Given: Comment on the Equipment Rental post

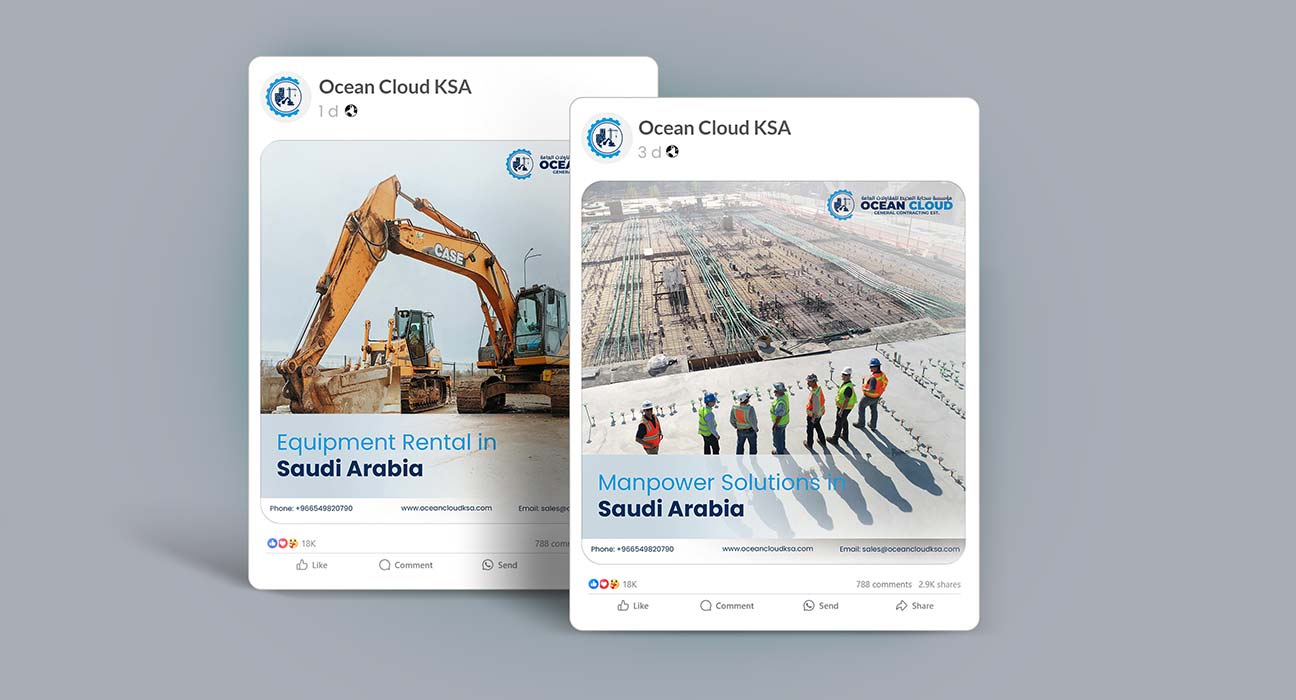Looking at the screenshot, I should pyautogui.click(x=405, y=565).
